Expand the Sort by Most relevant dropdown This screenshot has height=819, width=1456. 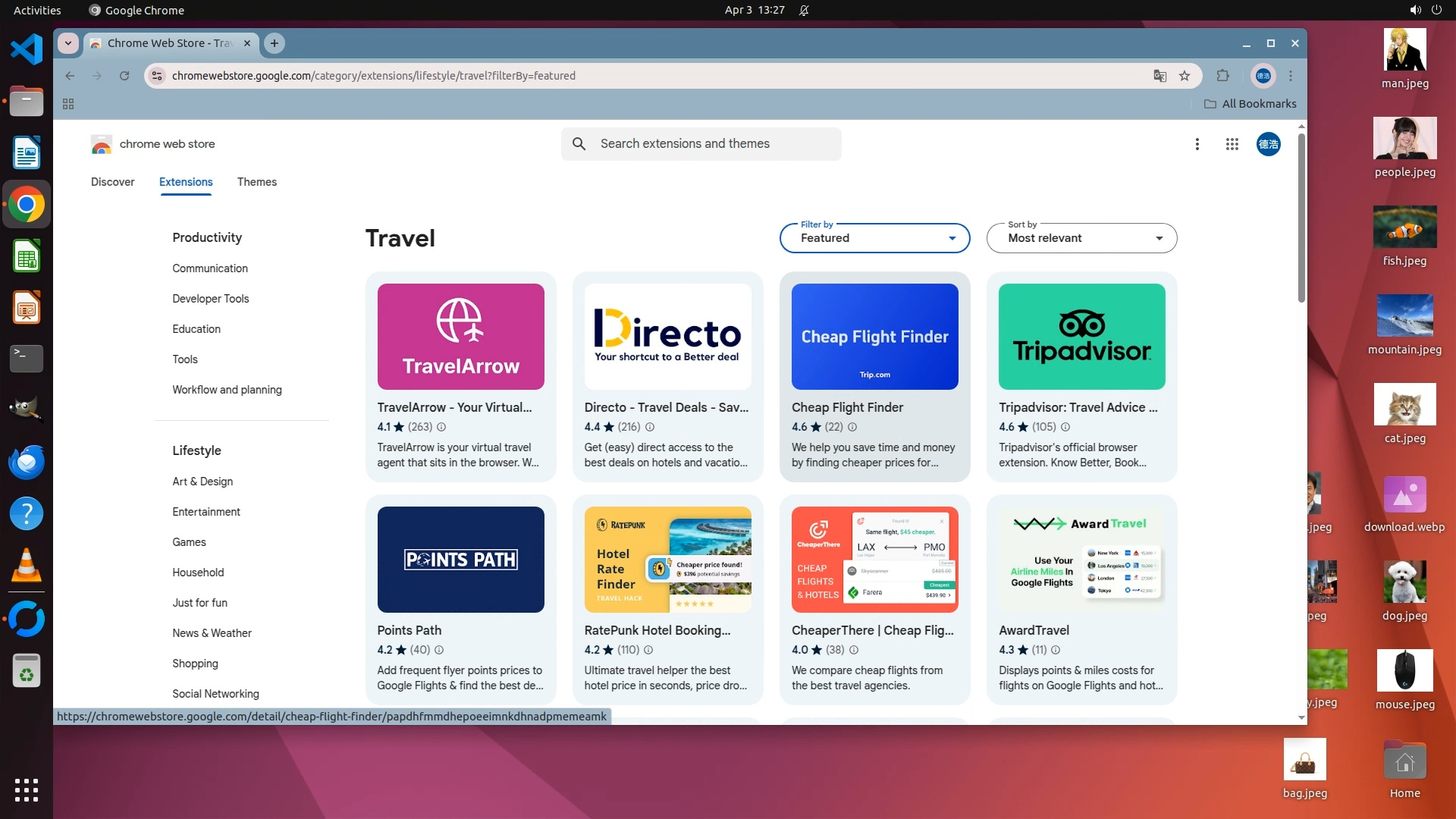tap(1081, 238)
